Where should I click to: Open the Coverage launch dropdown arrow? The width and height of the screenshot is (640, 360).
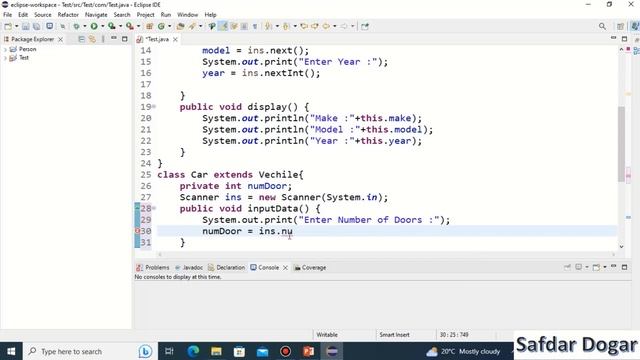coord(120,26)
